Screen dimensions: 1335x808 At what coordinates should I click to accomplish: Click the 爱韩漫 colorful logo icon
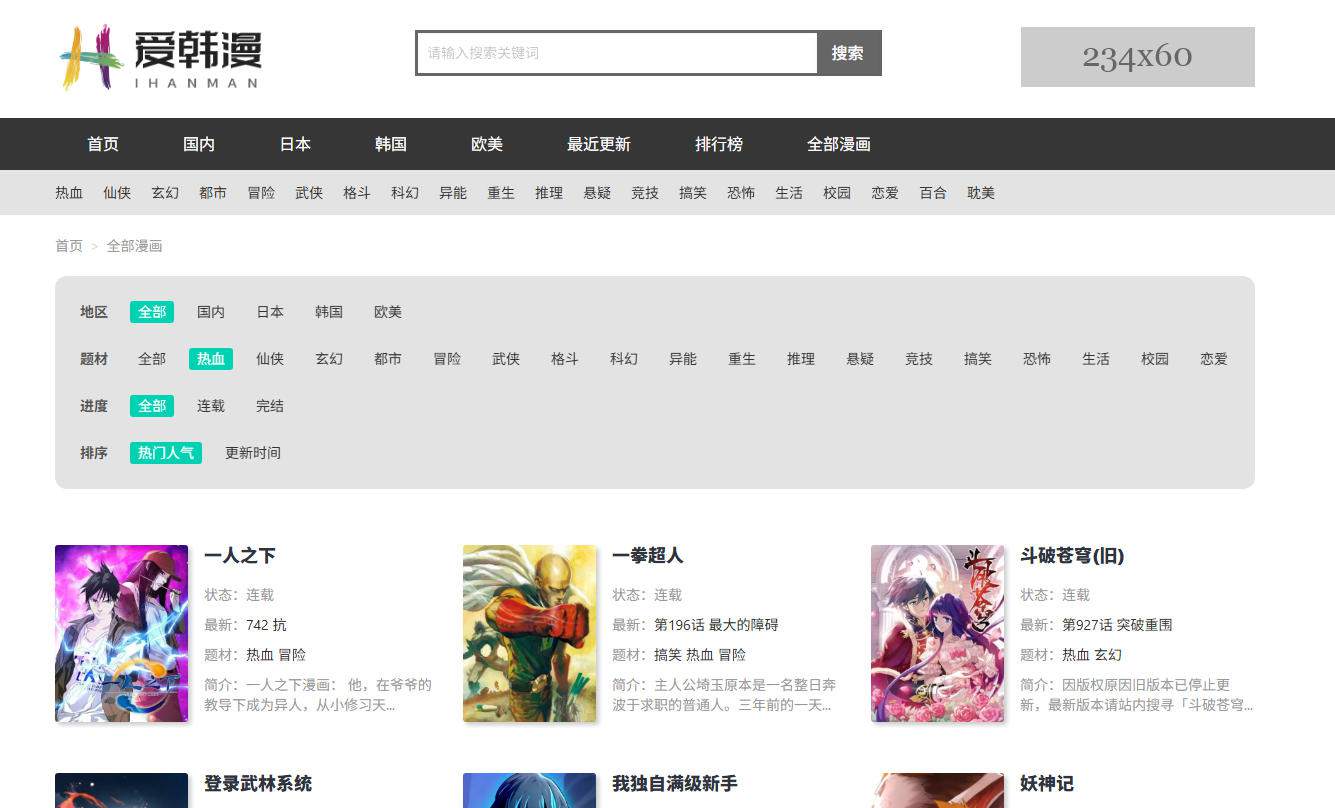pos(85,55)
